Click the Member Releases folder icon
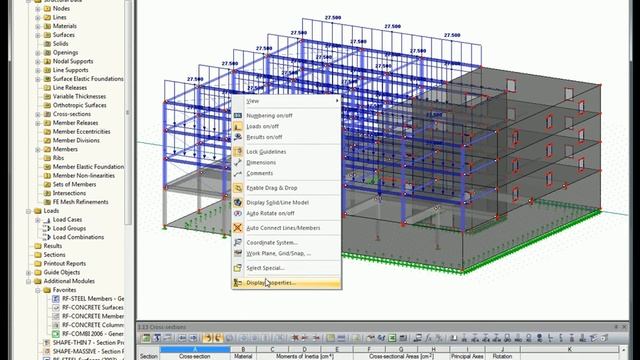 pos(47,123)
